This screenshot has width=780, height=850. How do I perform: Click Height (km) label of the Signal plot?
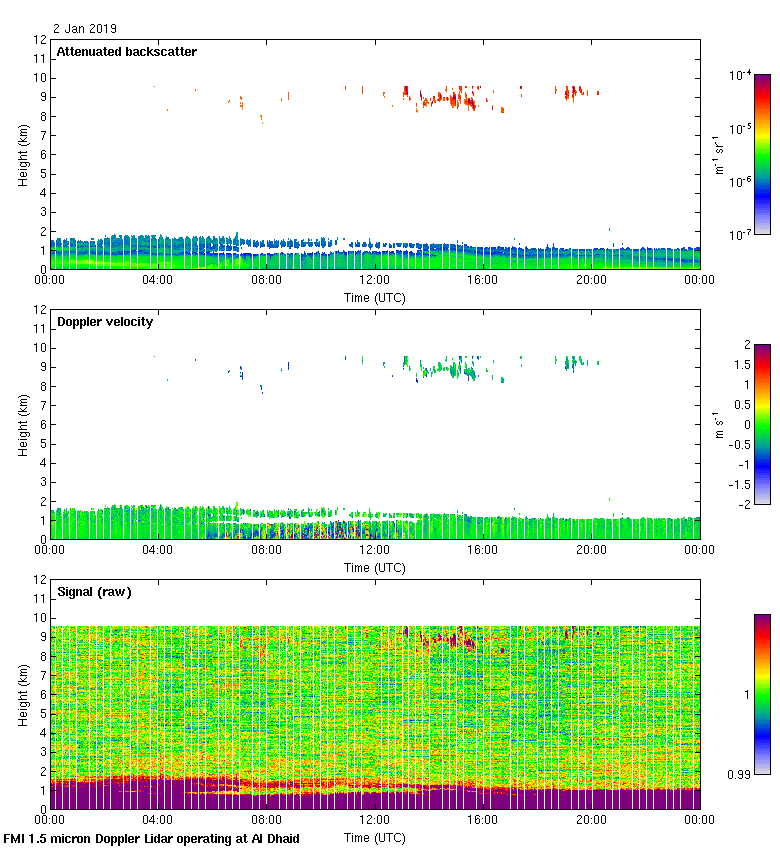[x=21, y=694]
